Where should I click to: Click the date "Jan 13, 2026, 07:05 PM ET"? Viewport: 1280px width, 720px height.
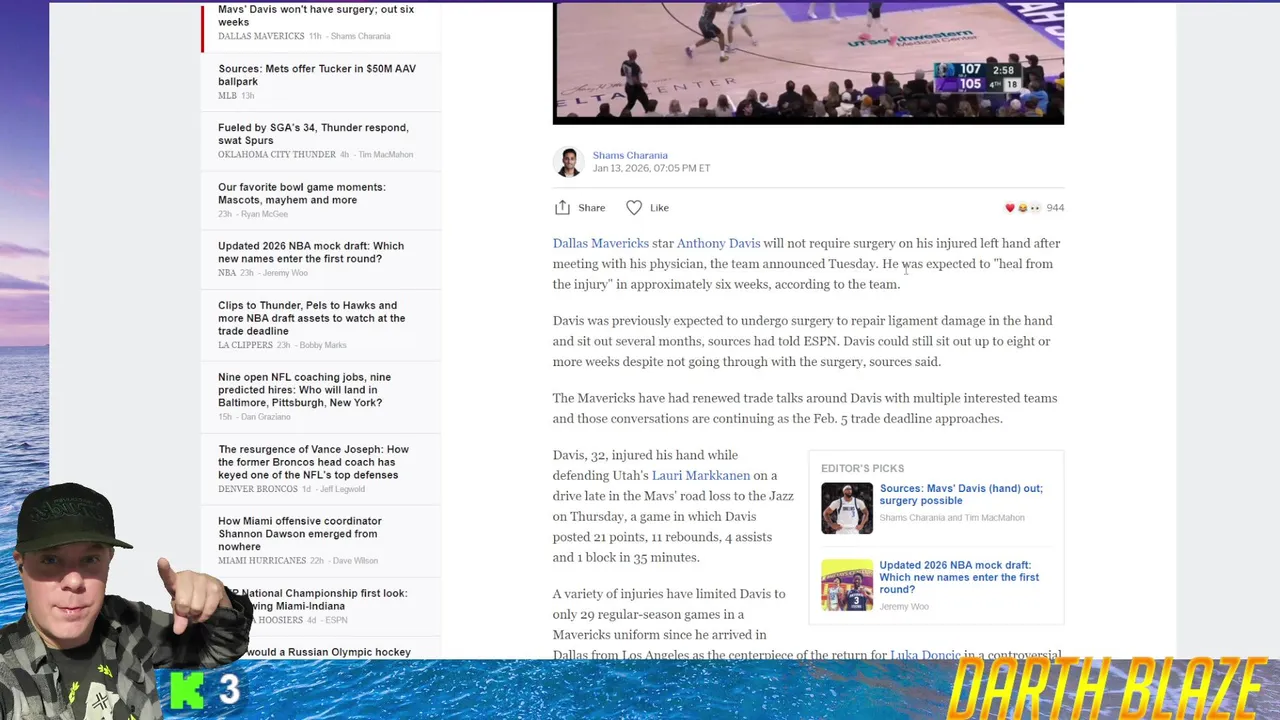(x=651, y=168)
